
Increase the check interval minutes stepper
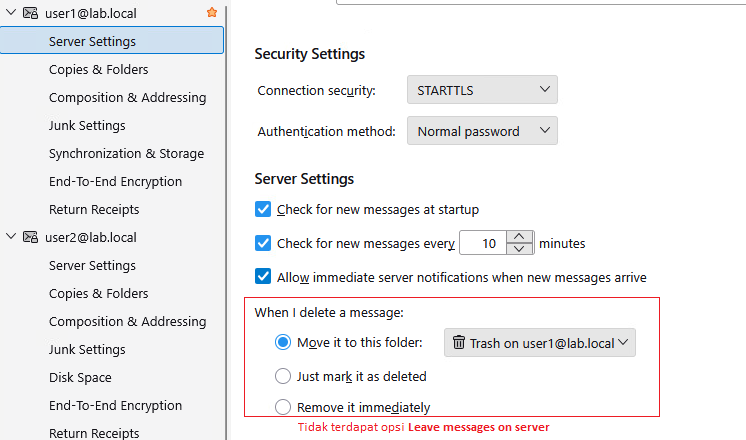tap(519, 237)
